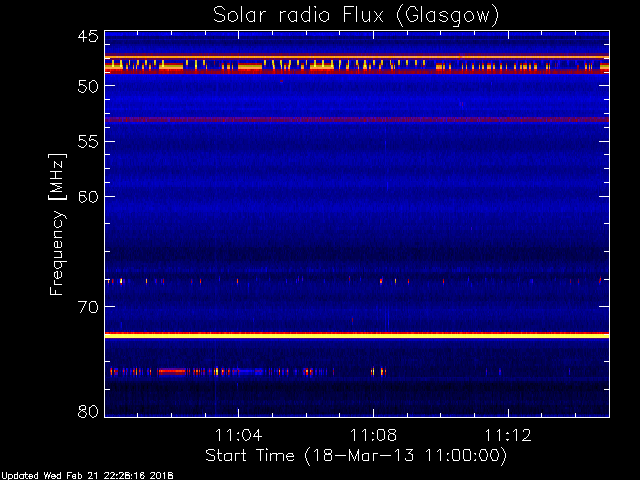Click the 11:04 time tick label
This screenshot has width=640, height=480.
pyautogui.click(x=238, y=435)
